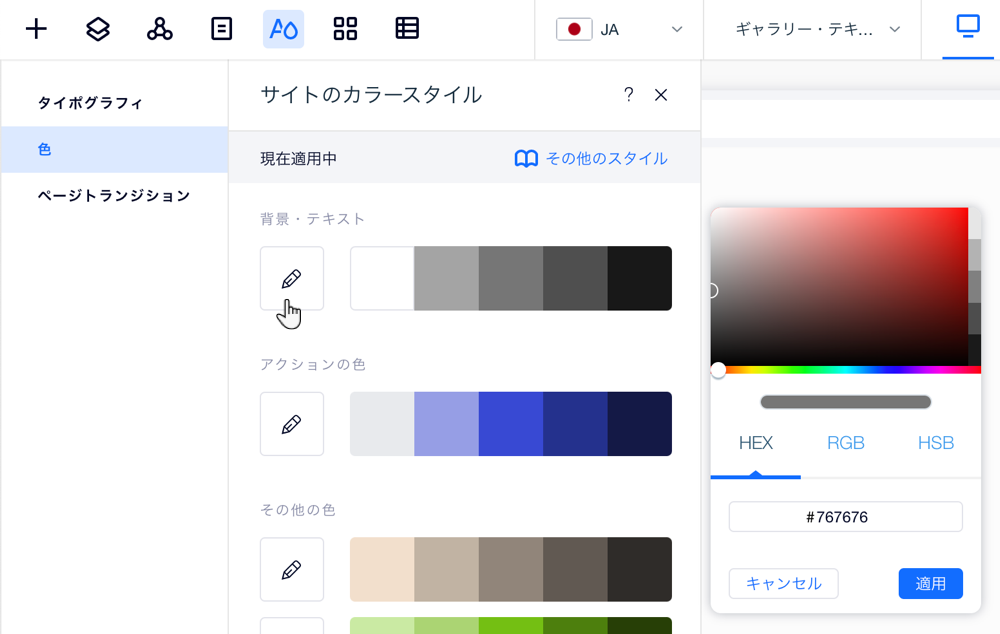Switch to the RGB tab
Image resolution: width=1000 pixels, height=634 pixels.
[x=846, y=443]
